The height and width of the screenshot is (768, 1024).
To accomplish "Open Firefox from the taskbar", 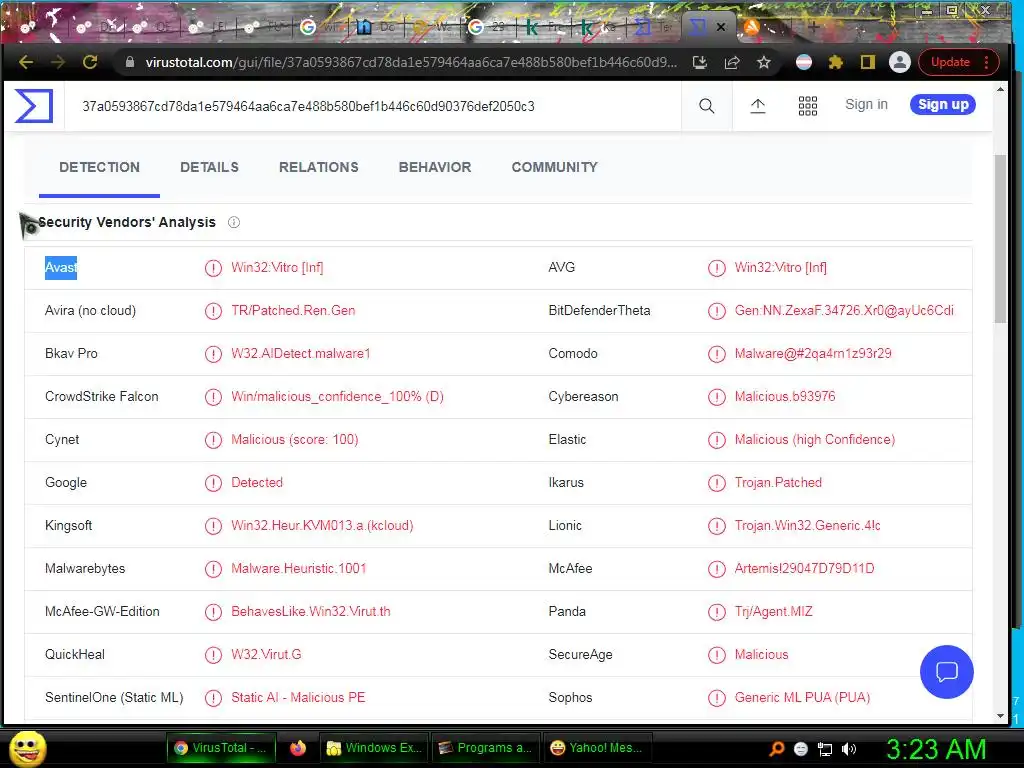I will pyautogui.click(x=298, y=748).
